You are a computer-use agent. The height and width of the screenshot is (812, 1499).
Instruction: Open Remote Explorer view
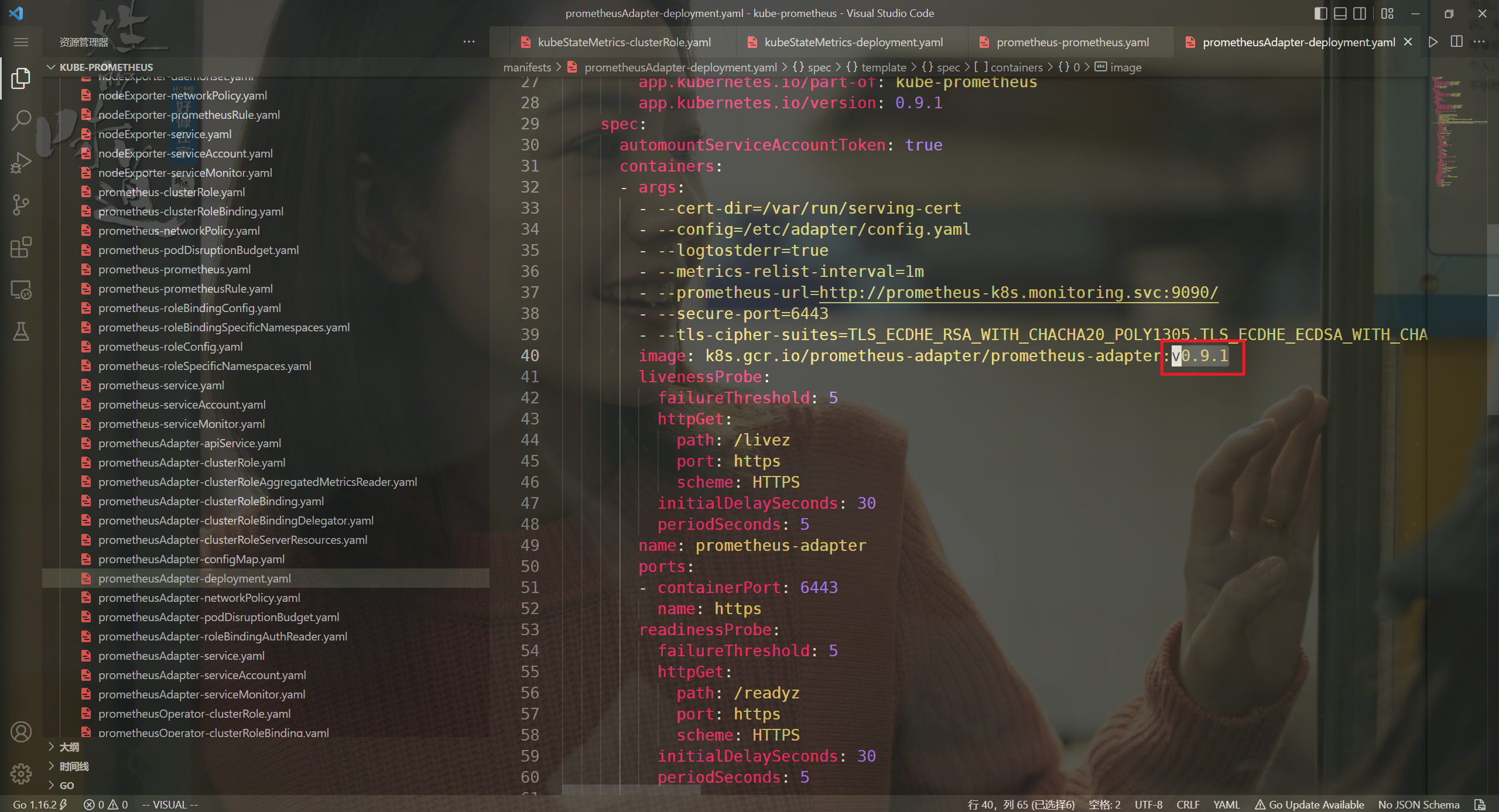tap(21, 289)
